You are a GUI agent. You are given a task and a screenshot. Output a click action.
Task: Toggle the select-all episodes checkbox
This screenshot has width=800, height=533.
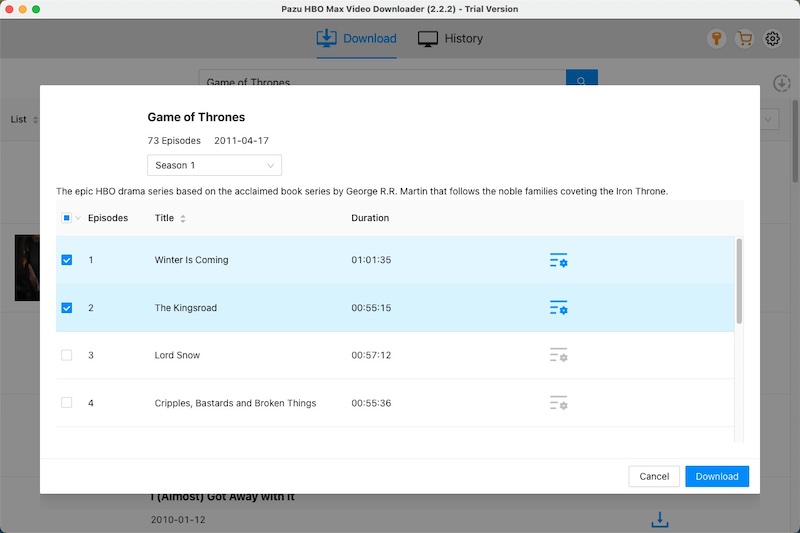pos(66,218)
